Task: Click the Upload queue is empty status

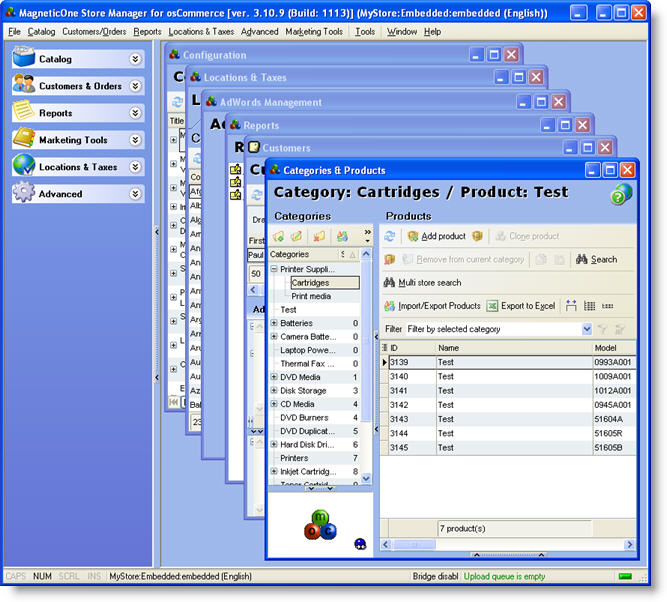Action: pos(505,576)
